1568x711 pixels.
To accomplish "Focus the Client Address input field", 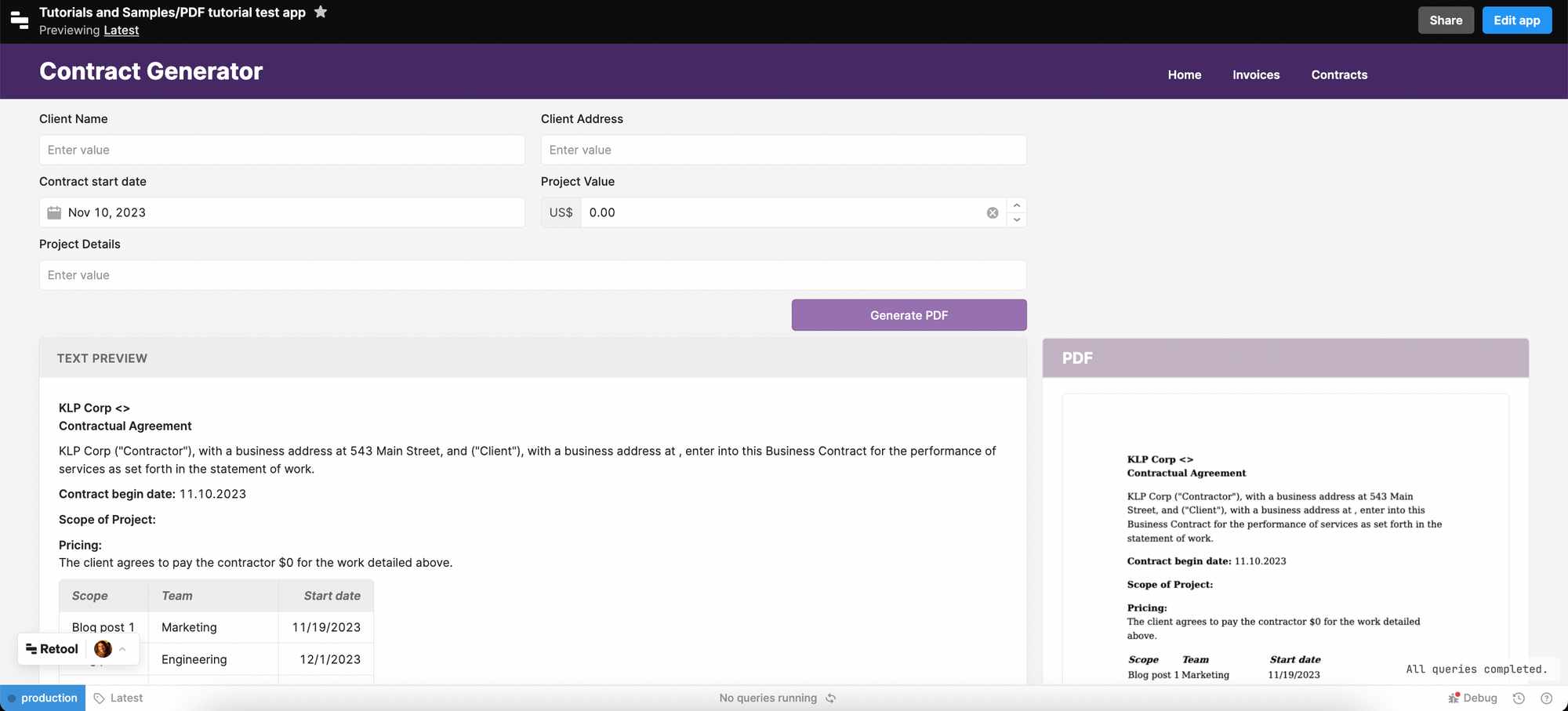I will click(x=784, y=150).
